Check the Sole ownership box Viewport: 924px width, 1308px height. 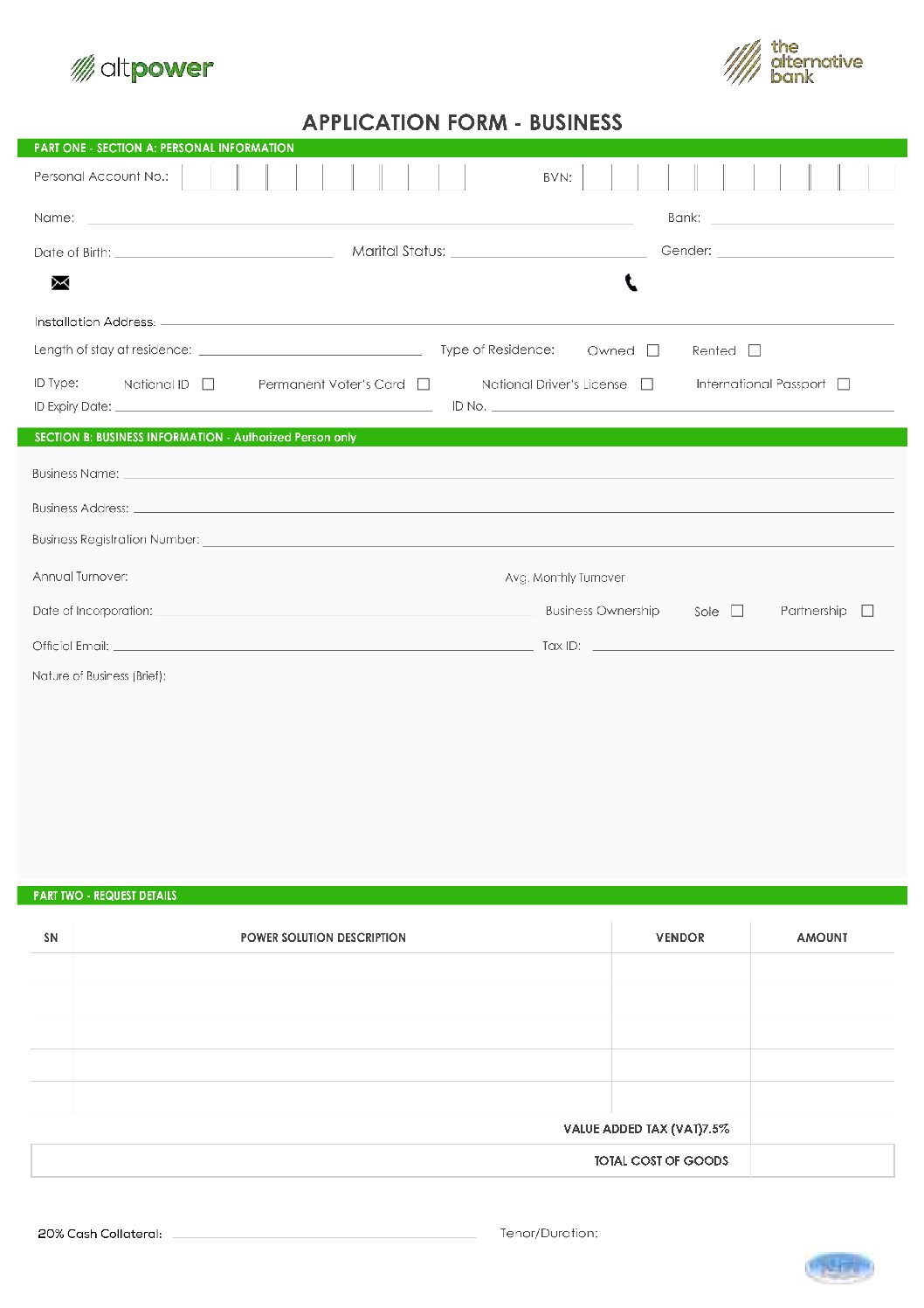737,611
